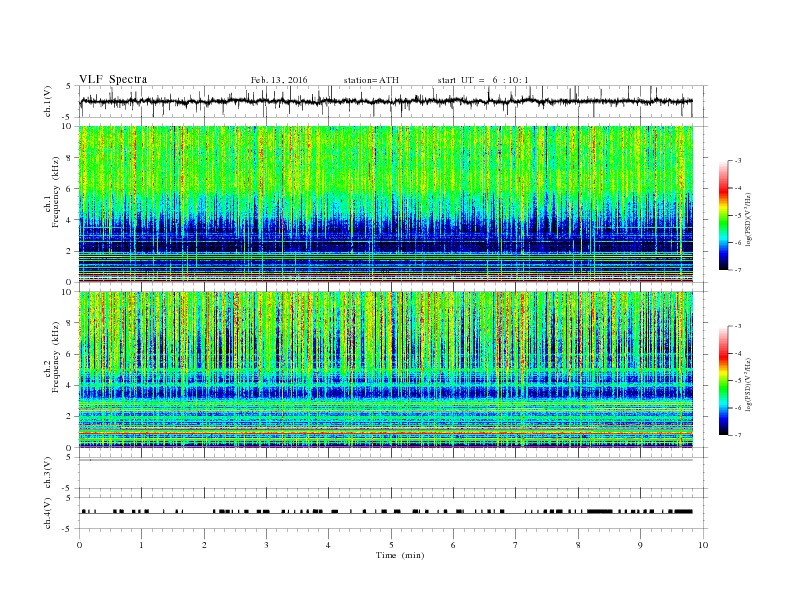This screenshot has width=792, height=612.
Task: Click the "start UT = 6 :10: 1" text
Action: pyautogui.click(x=483, y=80)
